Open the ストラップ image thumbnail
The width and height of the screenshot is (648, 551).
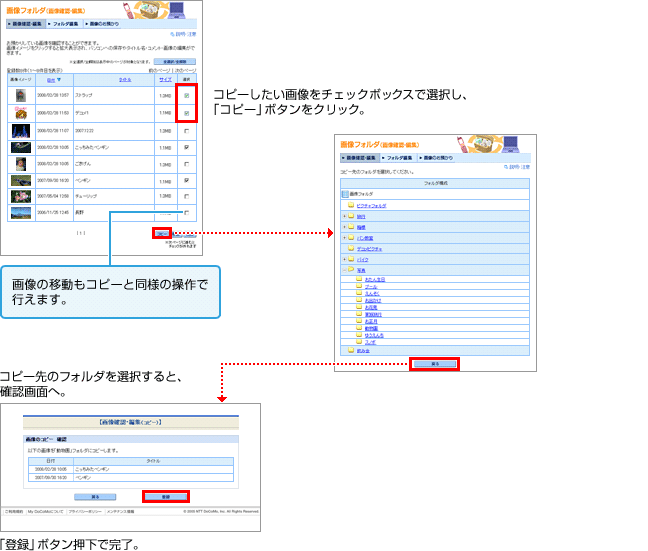[x=21, y=95]
